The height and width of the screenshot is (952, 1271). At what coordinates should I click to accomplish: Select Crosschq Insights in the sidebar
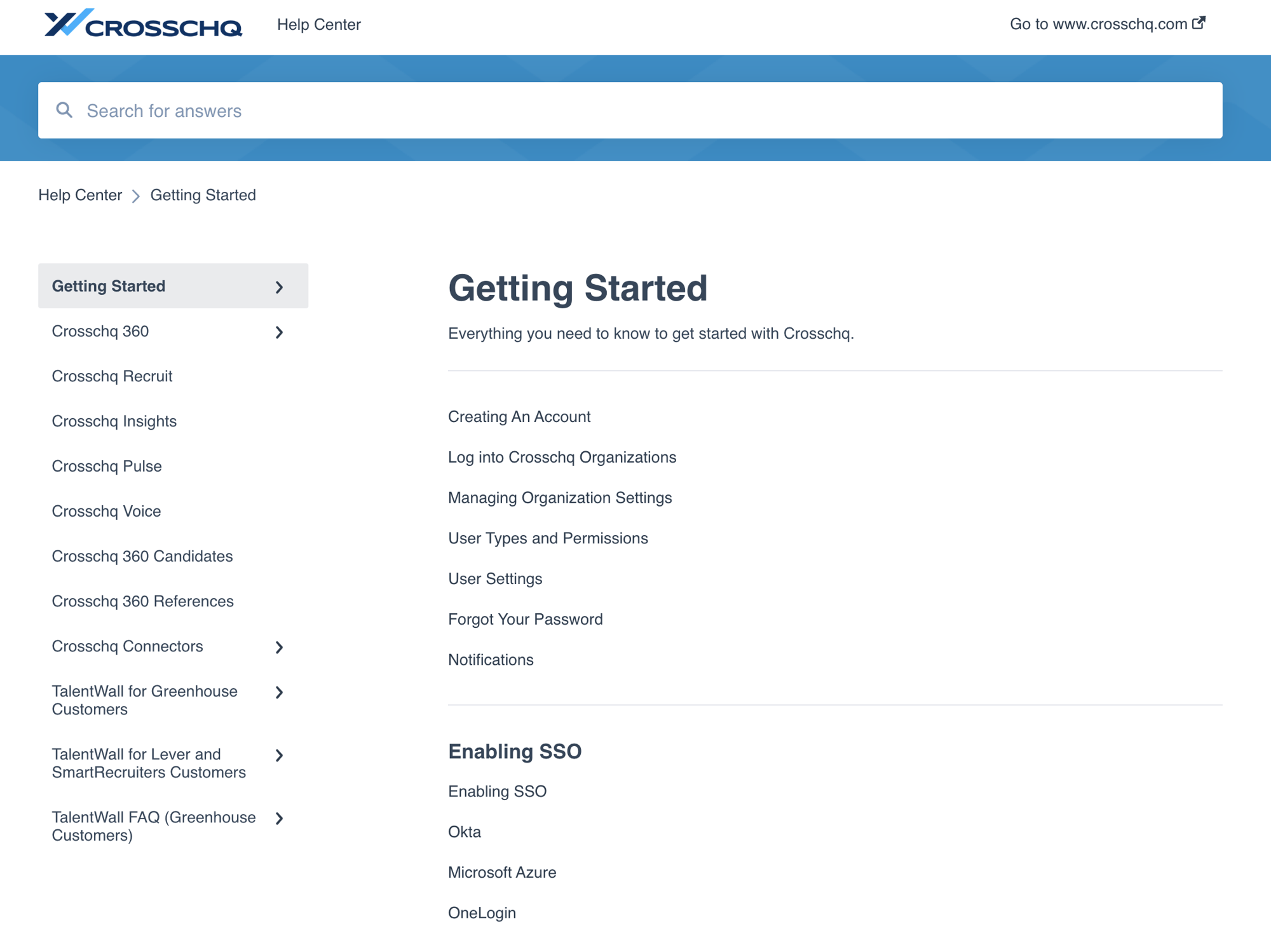click(114, 421)
